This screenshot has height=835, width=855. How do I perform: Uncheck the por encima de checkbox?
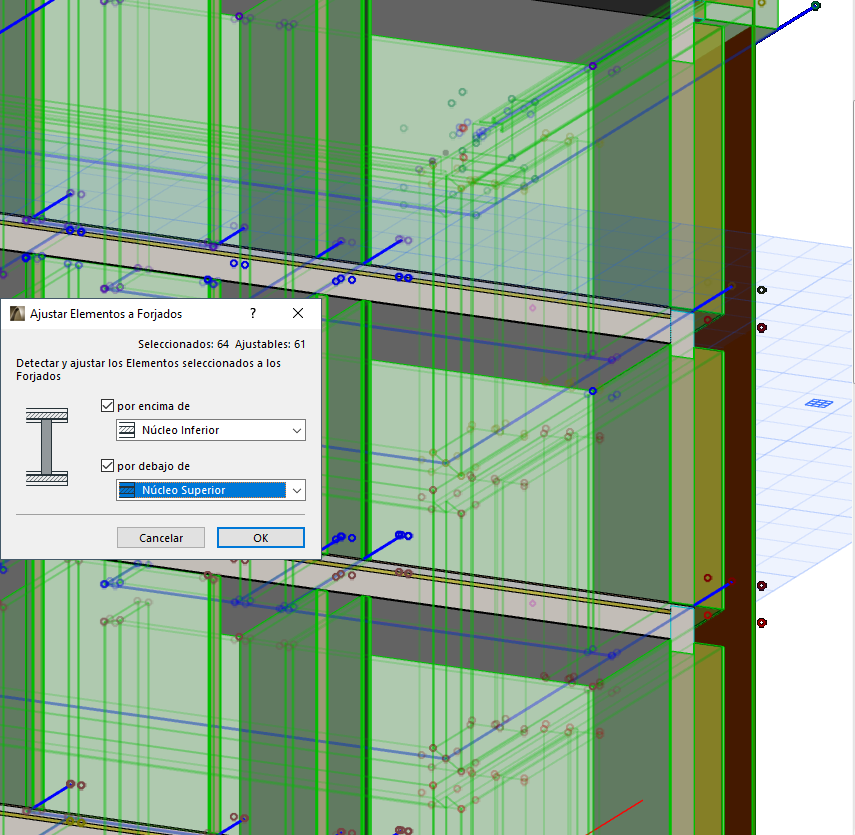pos(106,406)
